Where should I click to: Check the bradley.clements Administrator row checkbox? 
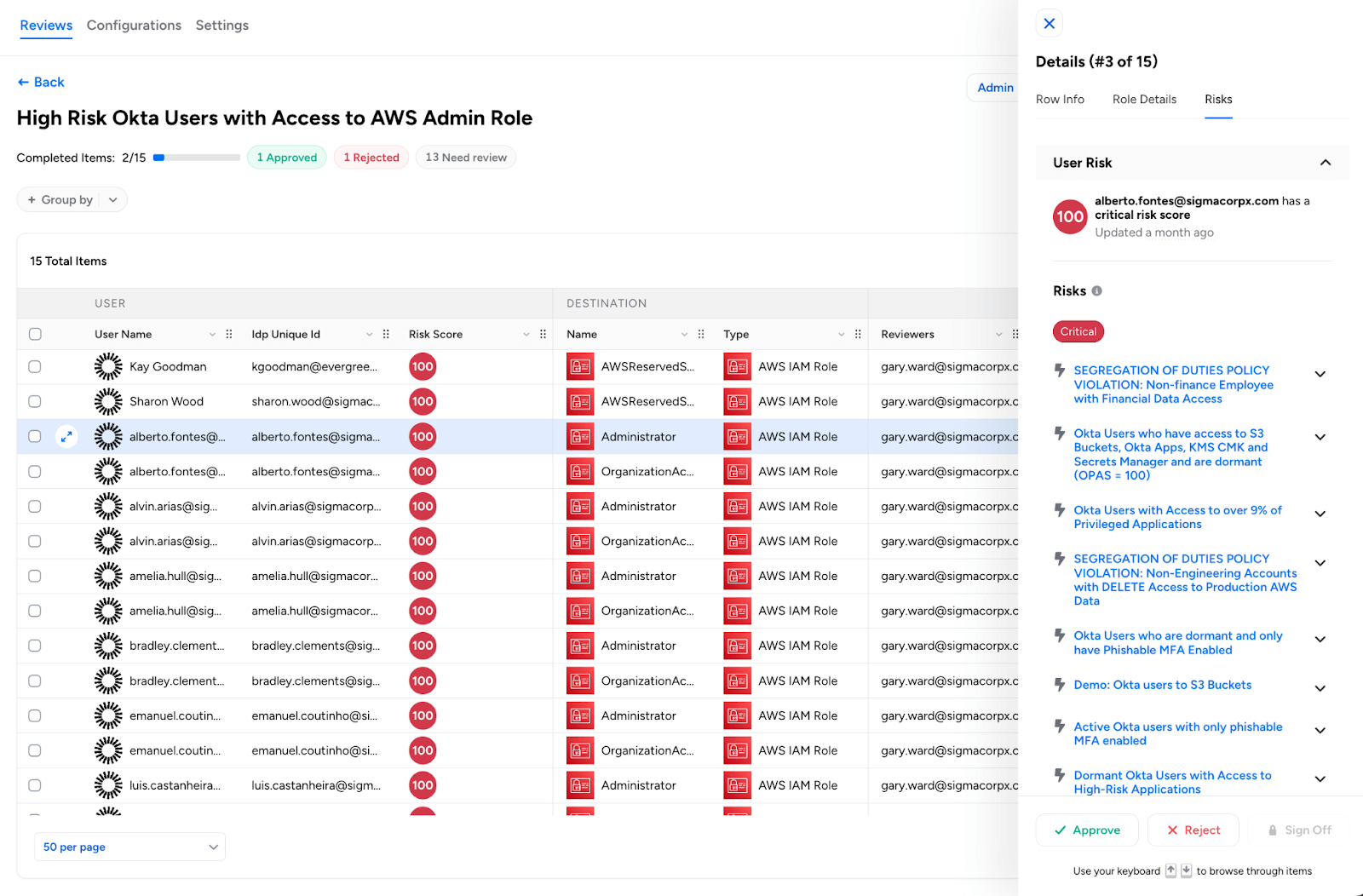pyautogui.click(x=35, y=646)
